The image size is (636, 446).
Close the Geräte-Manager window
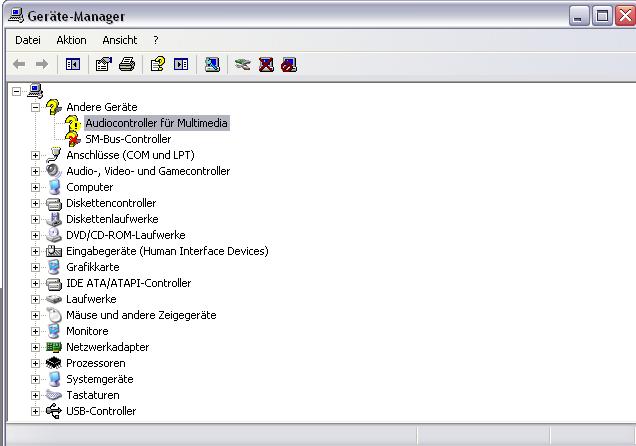[625, 16]
